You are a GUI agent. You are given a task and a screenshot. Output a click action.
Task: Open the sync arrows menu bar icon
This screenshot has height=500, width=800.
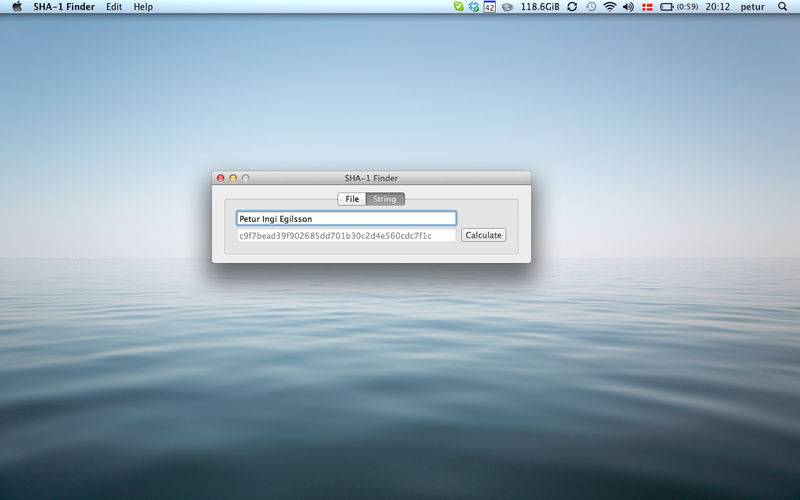tap(572, 7)
